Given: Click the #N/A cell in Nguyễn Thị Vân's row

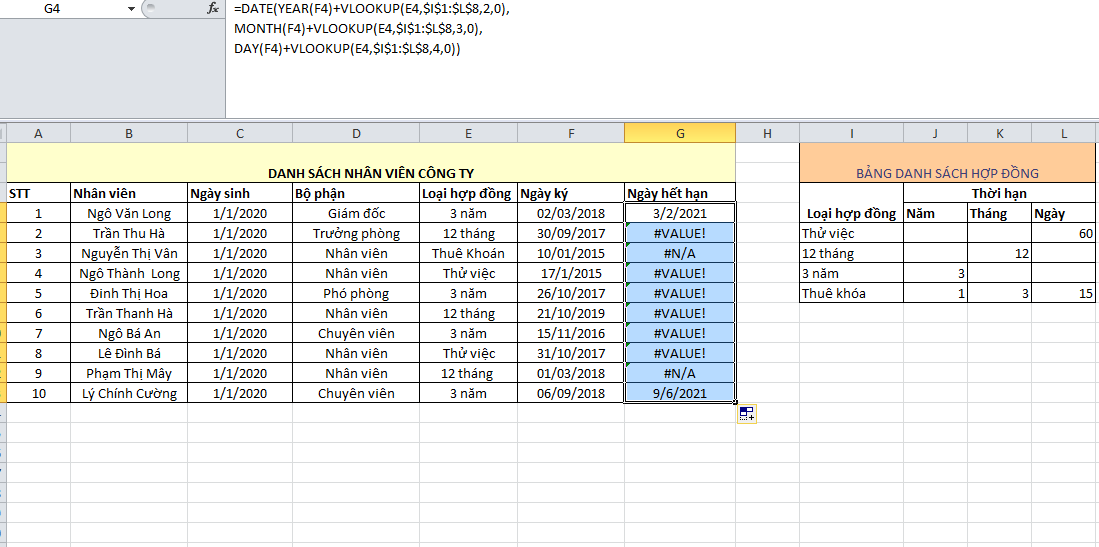Looking at the screenshot, I should [x=680, y=253].
